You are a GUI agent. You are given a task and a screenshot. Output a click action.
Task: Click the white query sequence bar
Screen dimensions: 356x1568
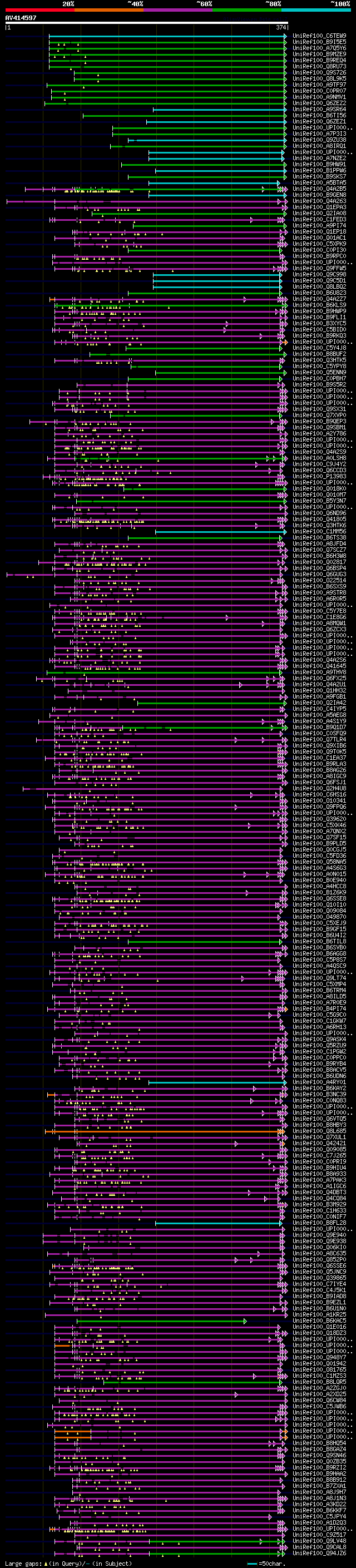point(147,23)
